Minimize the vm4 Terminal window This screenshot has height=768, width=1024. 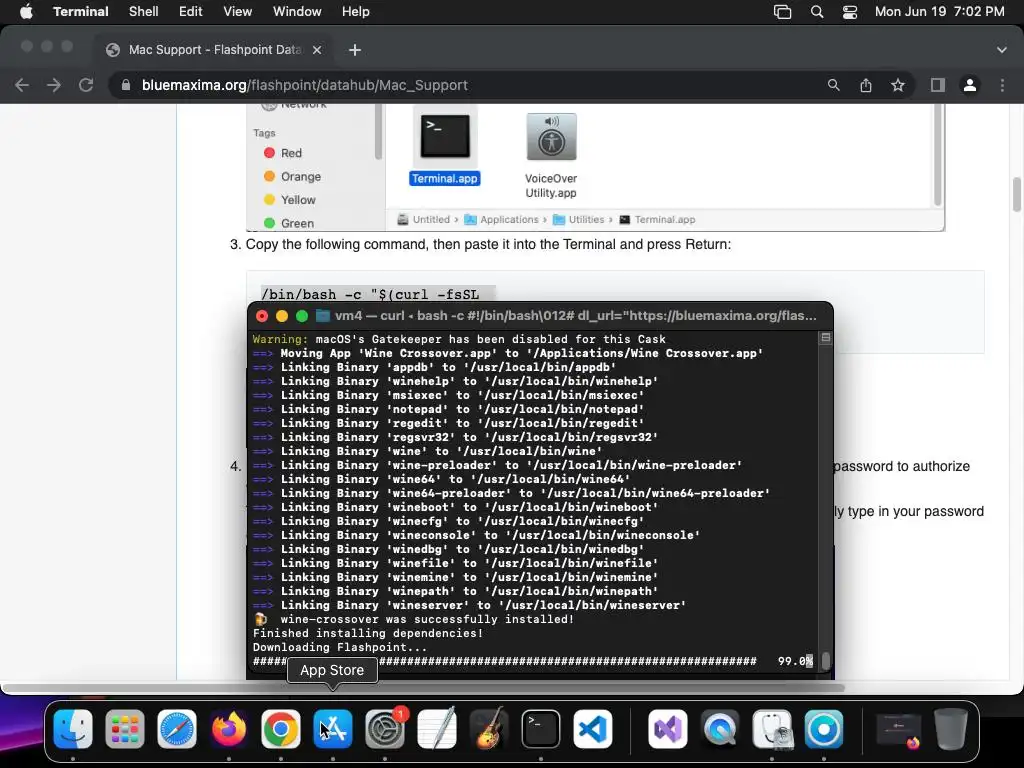[x=282, y=316]
